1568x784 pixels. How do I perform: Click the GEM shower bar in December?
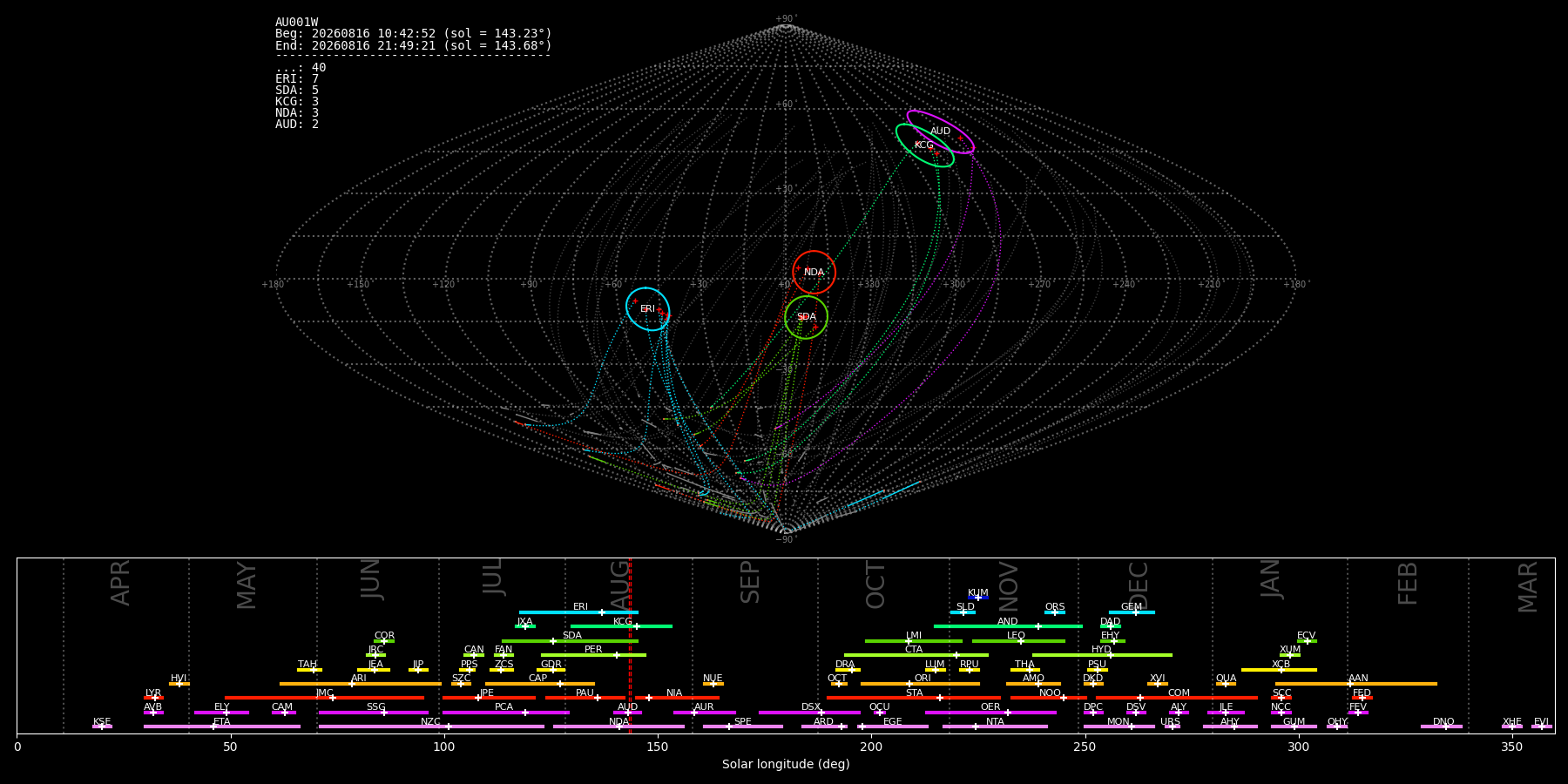click(x=1132, y=612)
